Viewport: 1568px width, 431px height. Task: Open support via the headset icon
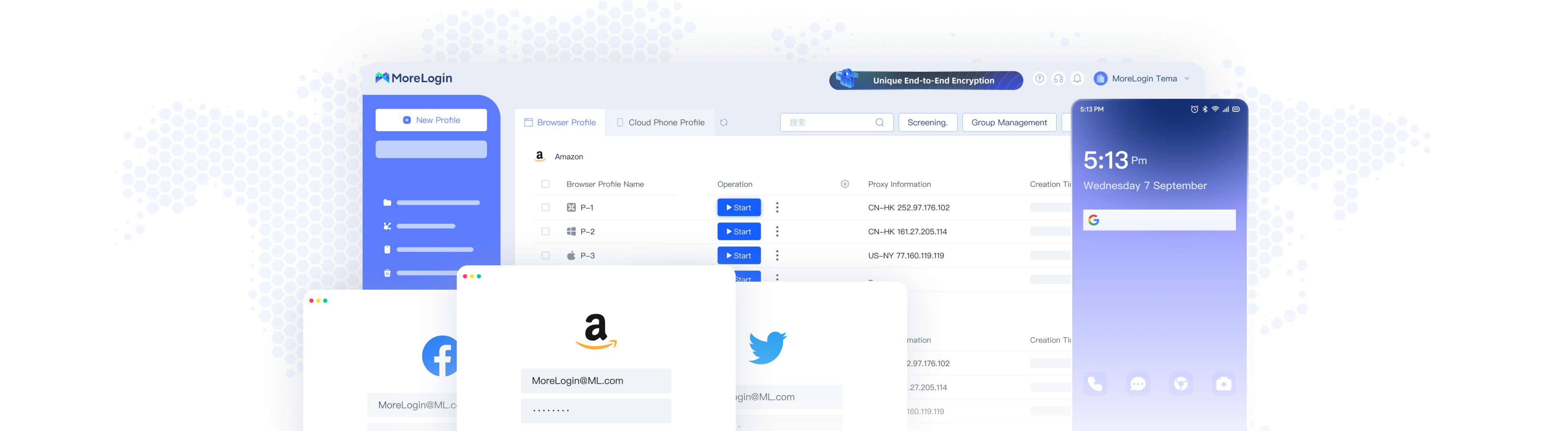(1058, 78)
